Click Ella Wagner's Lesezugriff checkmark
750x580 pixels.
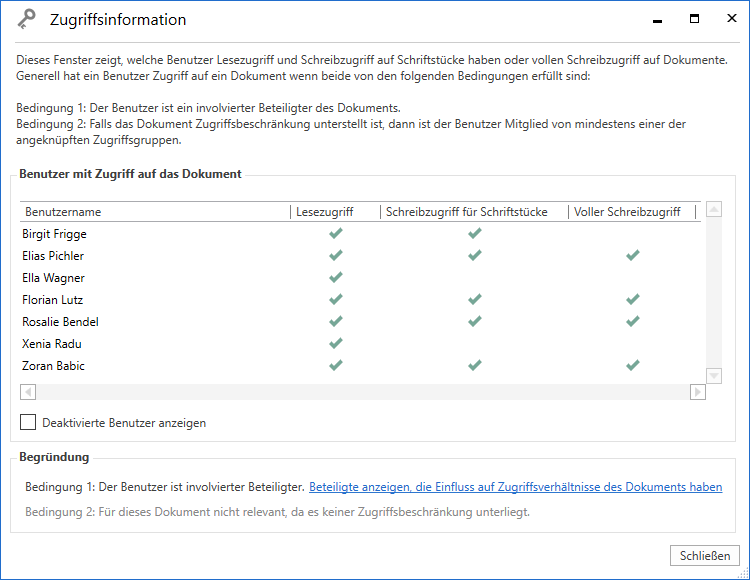point(336,278)
